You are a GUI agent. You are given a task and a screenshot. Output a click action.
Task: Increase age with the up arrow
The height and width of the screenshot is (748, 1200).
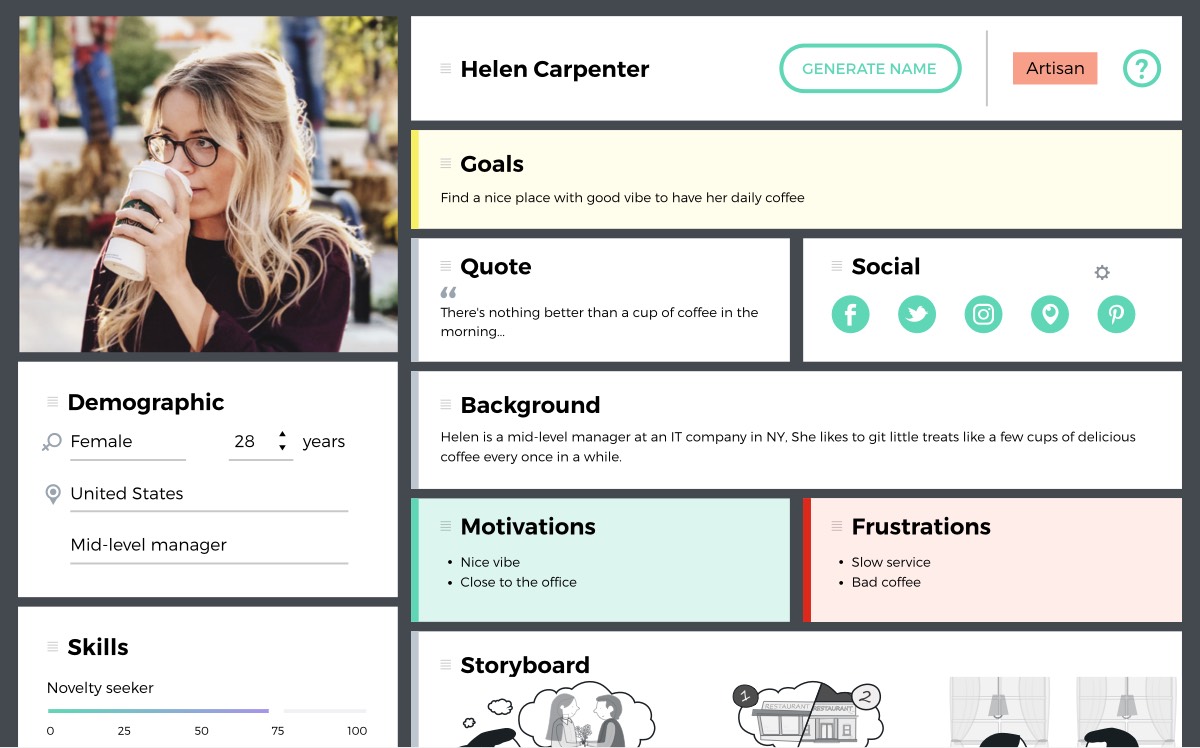point(283,435)
